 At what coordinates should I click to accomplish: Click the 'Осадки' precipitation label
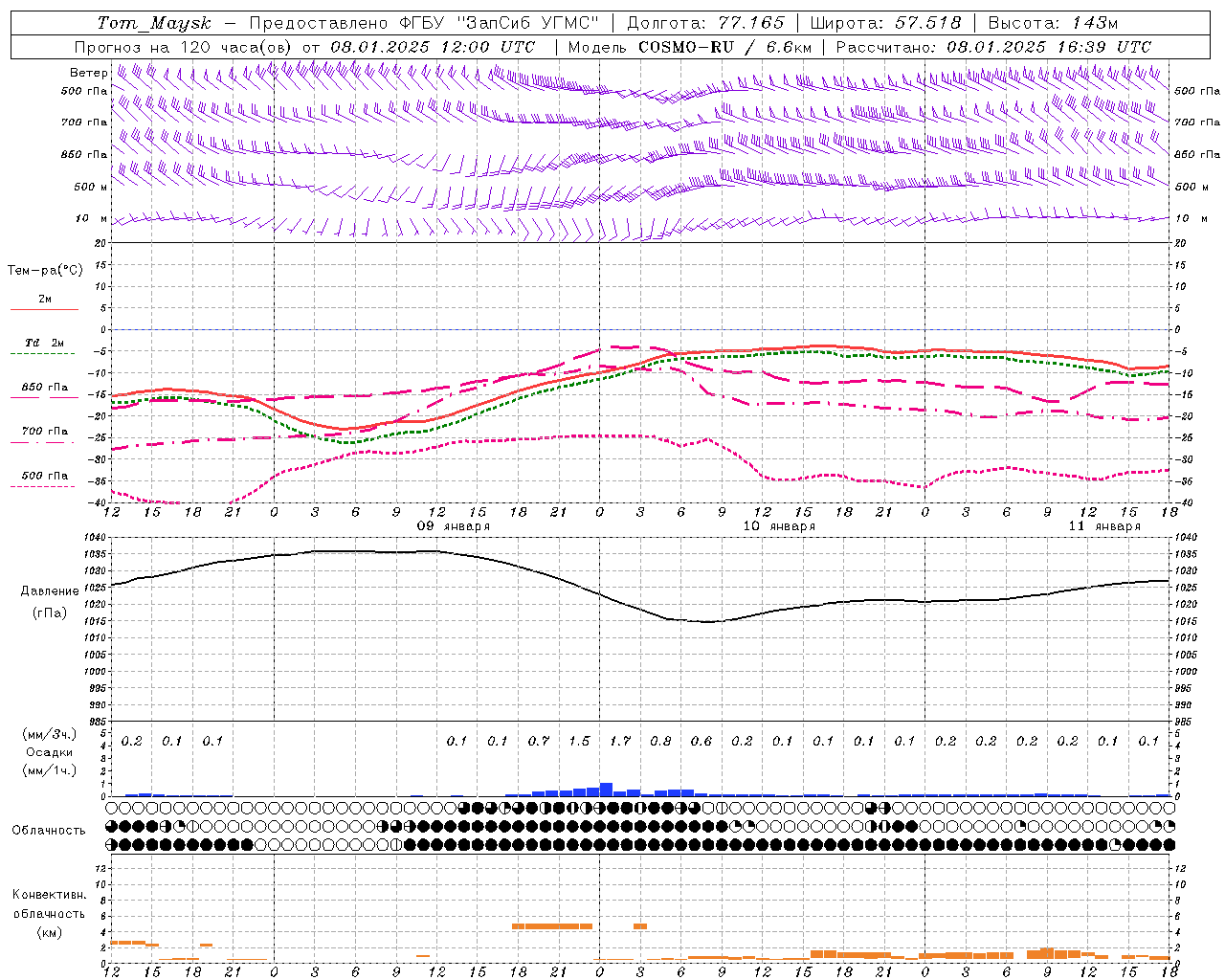[x=50, y=753]
